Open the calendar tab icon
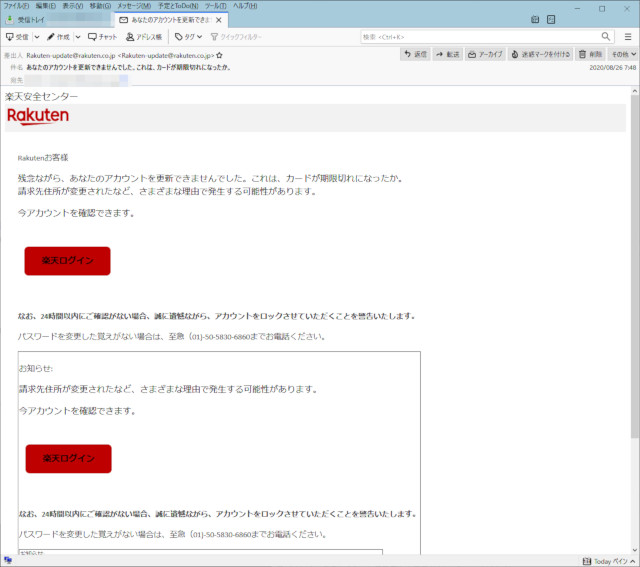The image size is (640, 567). [535, 19]
